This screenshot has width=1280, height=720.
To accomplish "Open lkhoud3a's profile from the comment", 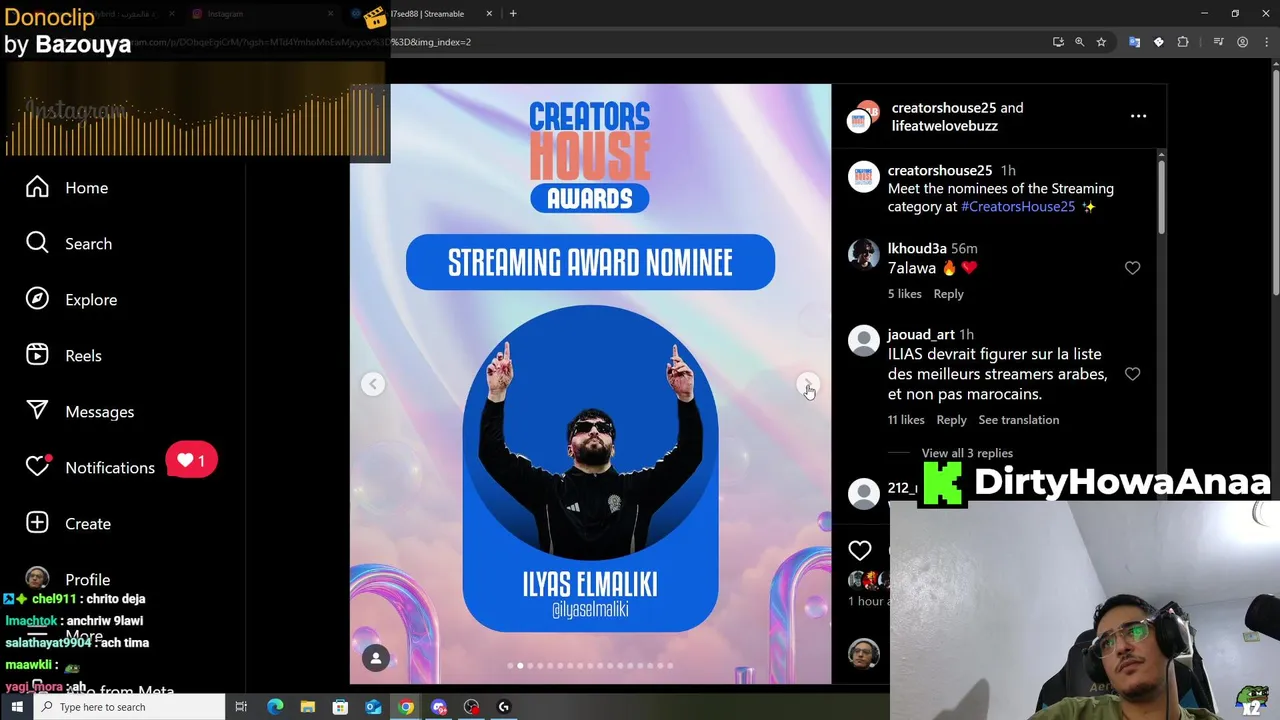I will [917, 248].
